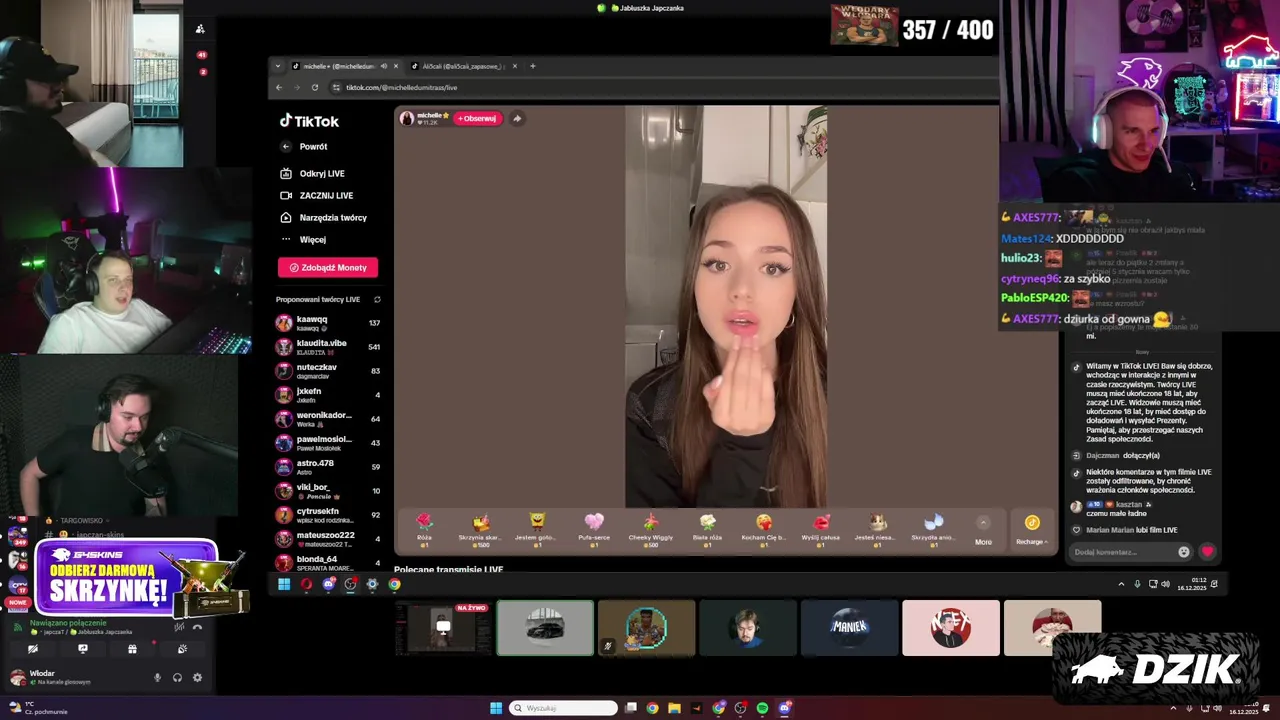This screenshot has height=720, width=1280.
Task: Tap the heart like button in chat
Action: coord(1208,552)
